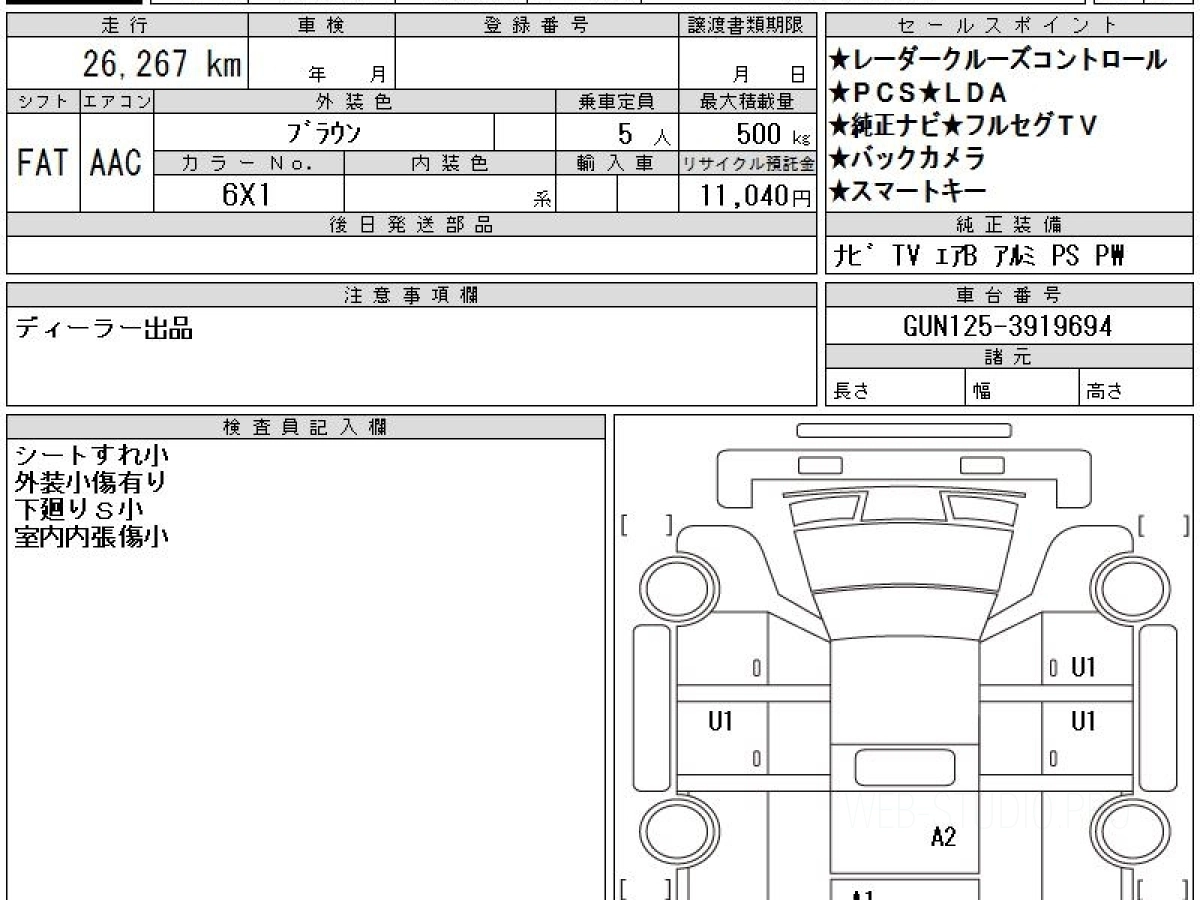Click the mileage value 26,267 km

[x=161, y=64]
